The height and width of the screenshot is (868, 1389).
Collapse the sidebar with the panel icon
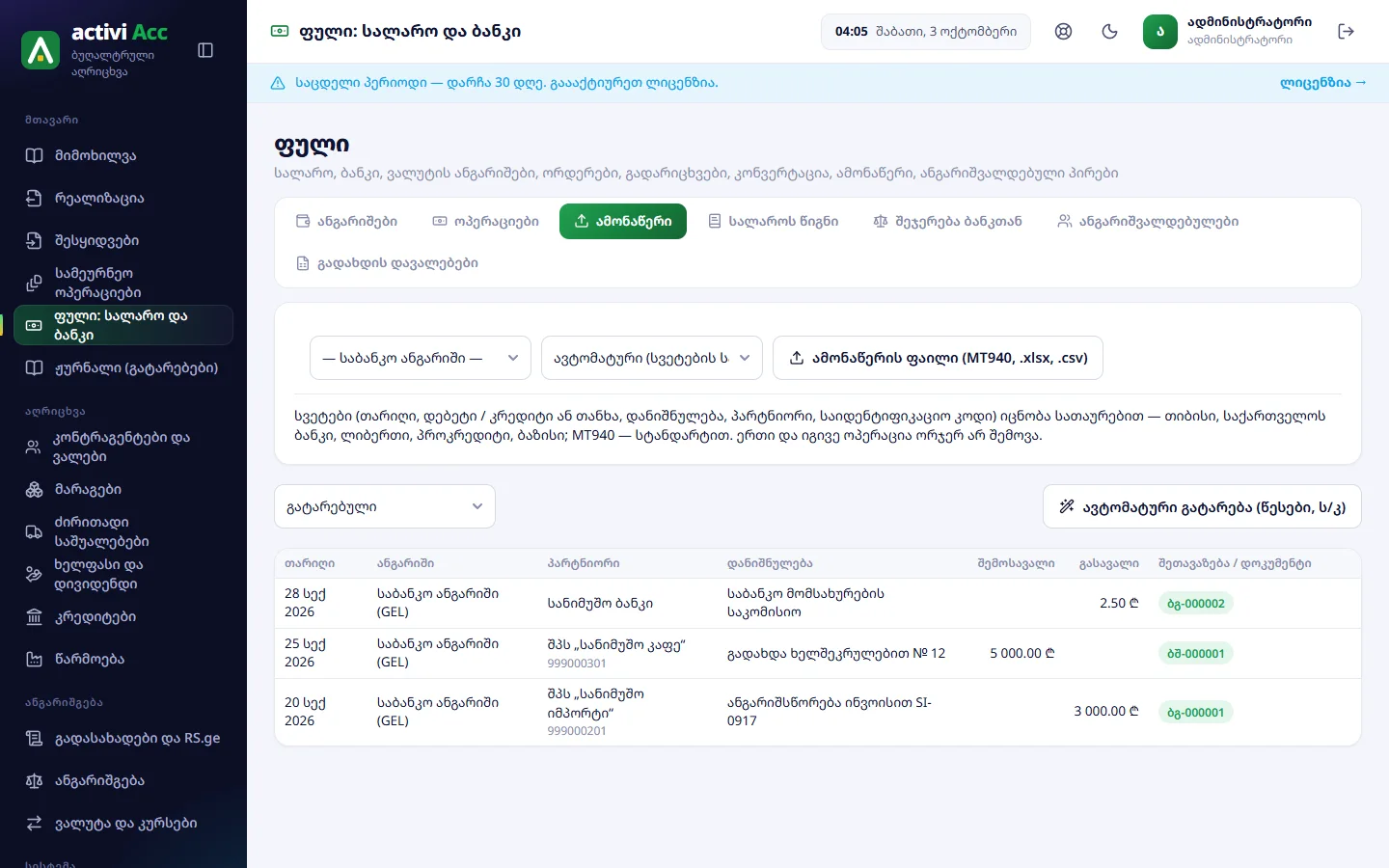tap(205, 50)
